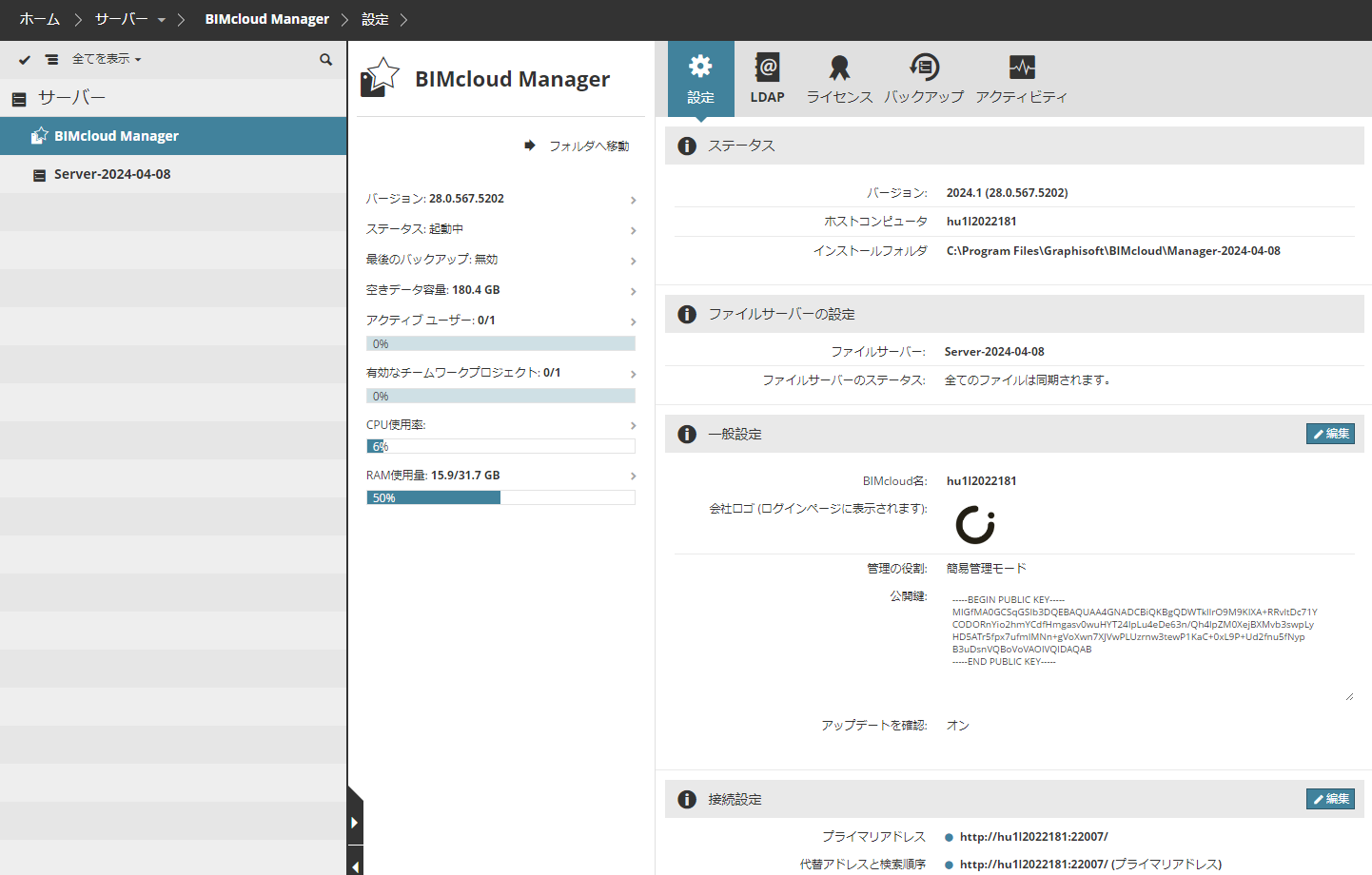1372x875 pixels.
Task: Click the blue dot beside プライマリアドレス link
Action: pos(949,838)
